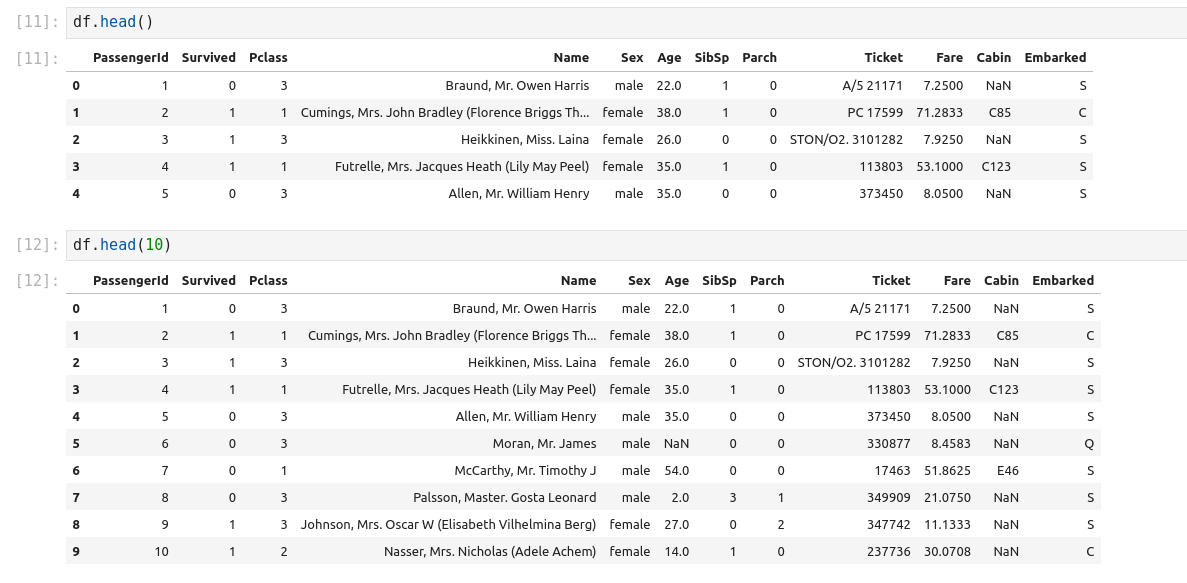Click row index 6 in the second table
This screenshot has width=1187, height=583.
(x=76, y=470)
